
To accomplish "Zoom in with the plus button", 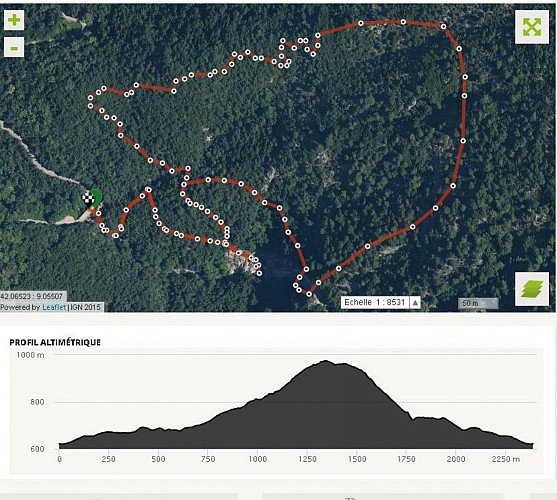I will click(14, 20).
